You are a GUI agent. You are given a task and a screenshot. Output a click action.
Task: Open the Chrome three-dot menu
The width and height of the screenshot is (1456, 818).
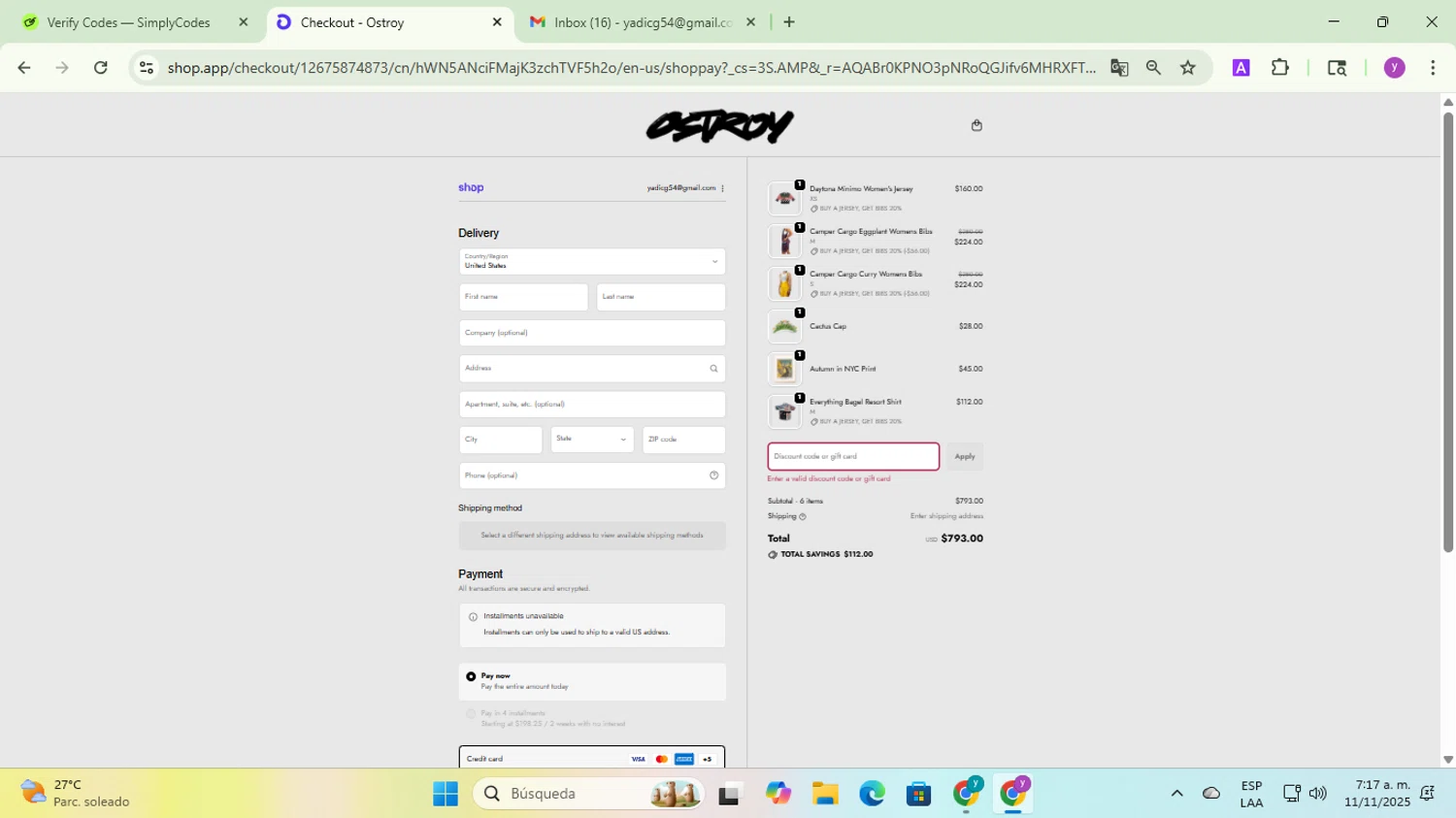point(1433,67)
